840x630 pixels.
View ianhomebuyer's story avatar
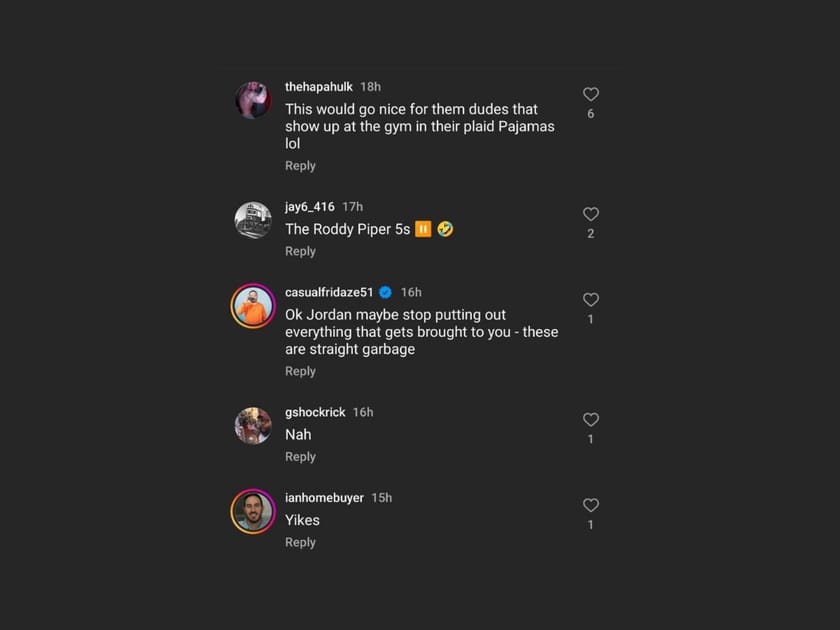pyautogui.click(x=253, y=511)
